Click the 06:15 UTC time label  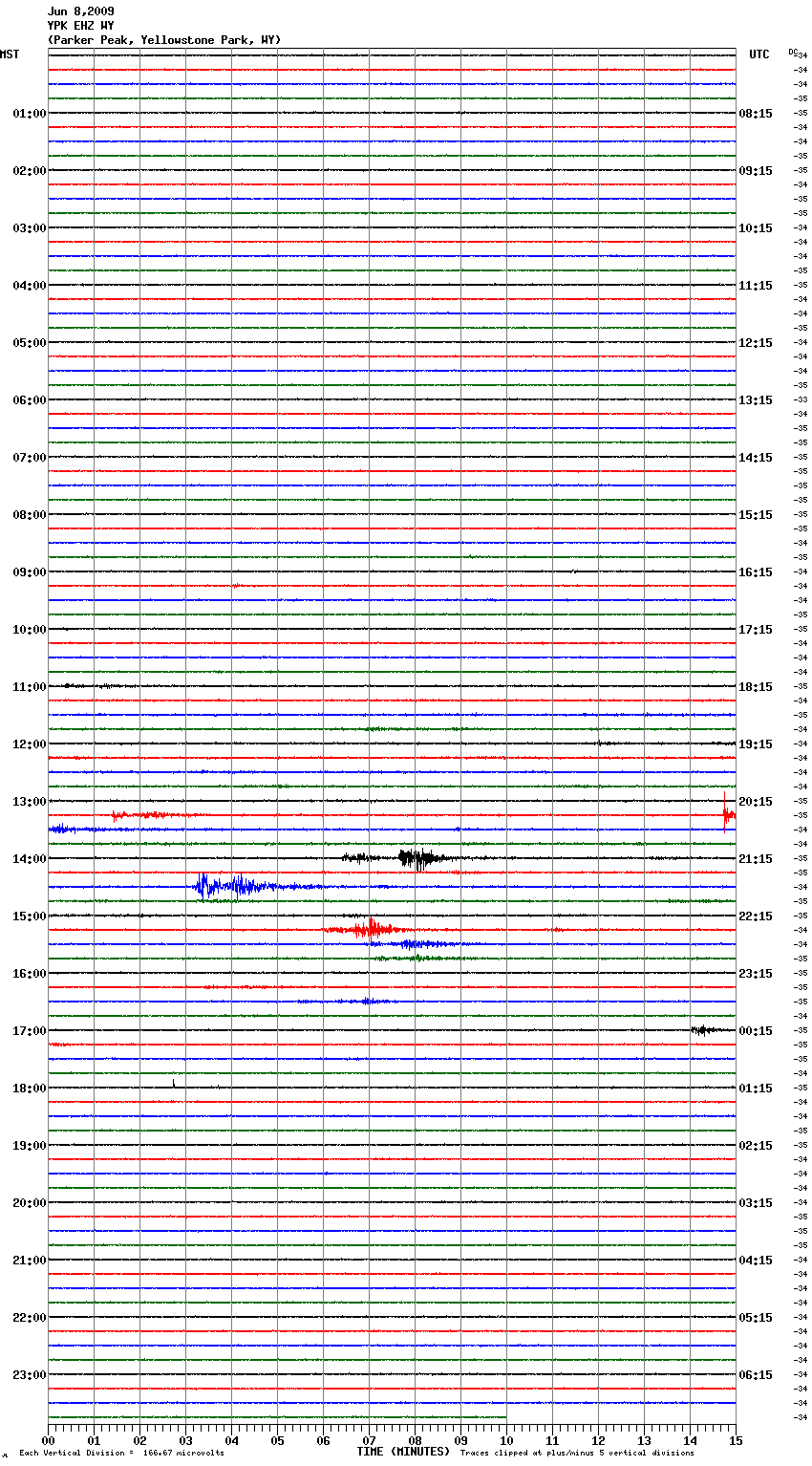pos(756,1375)
